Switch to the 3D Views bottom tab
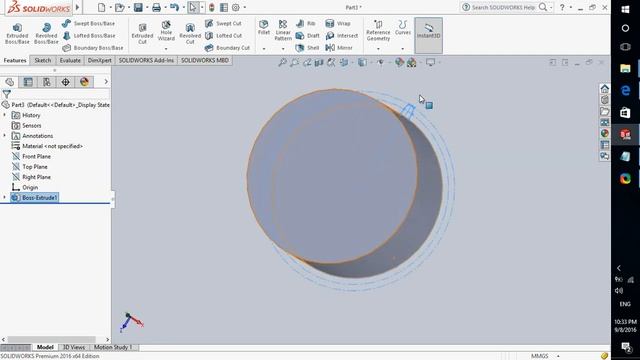This screenshot has width=640, height=360. 73,347
